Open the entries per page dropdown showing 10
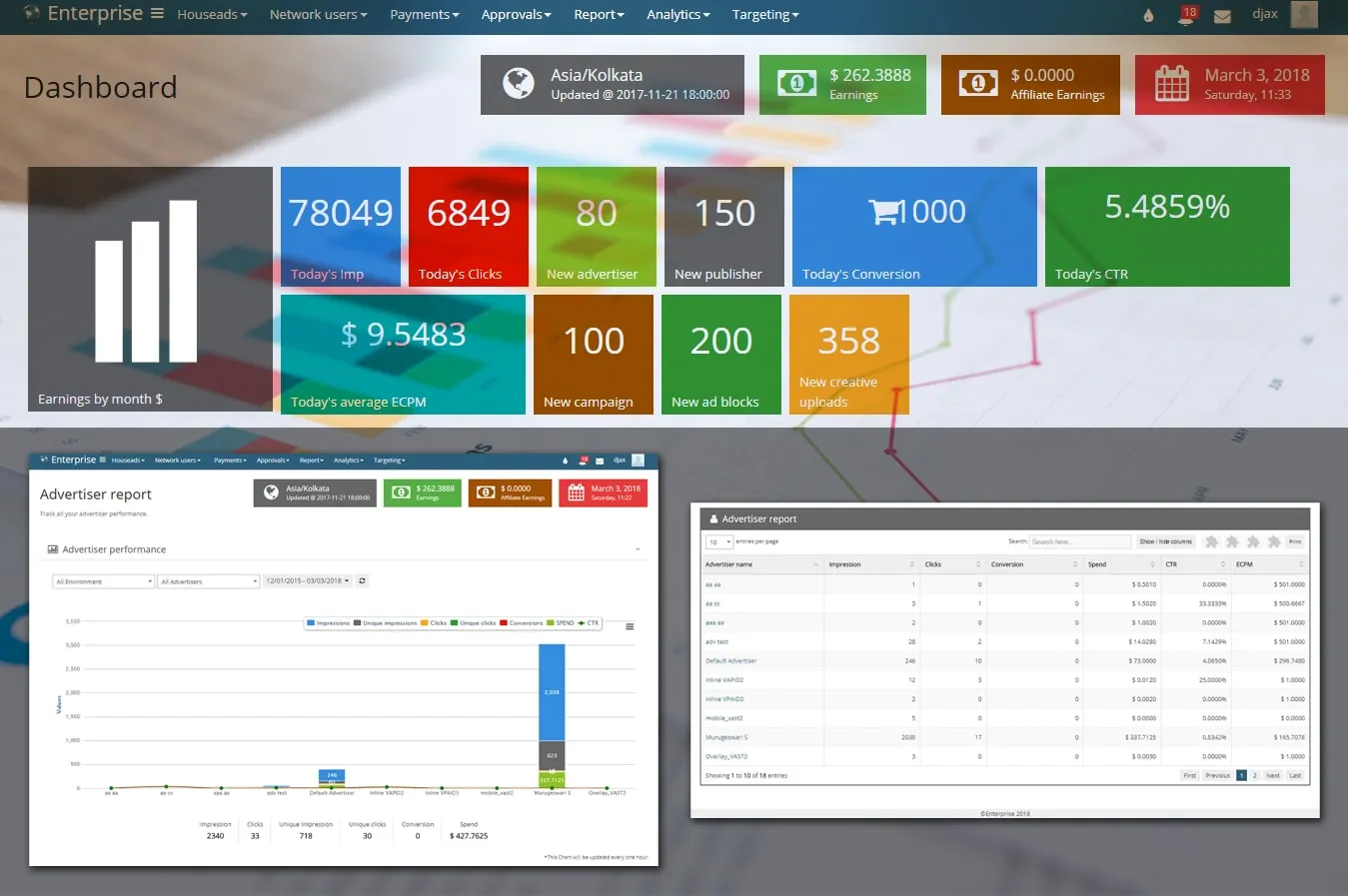The image size is (1348, 896). 719,541
